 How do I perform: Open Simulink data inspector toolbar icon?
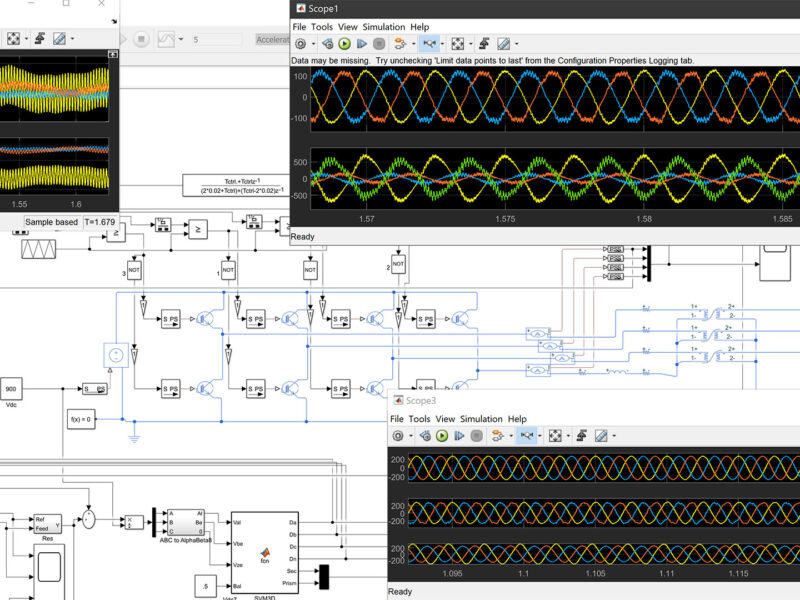pyautogui.click(x=166, y=39)
